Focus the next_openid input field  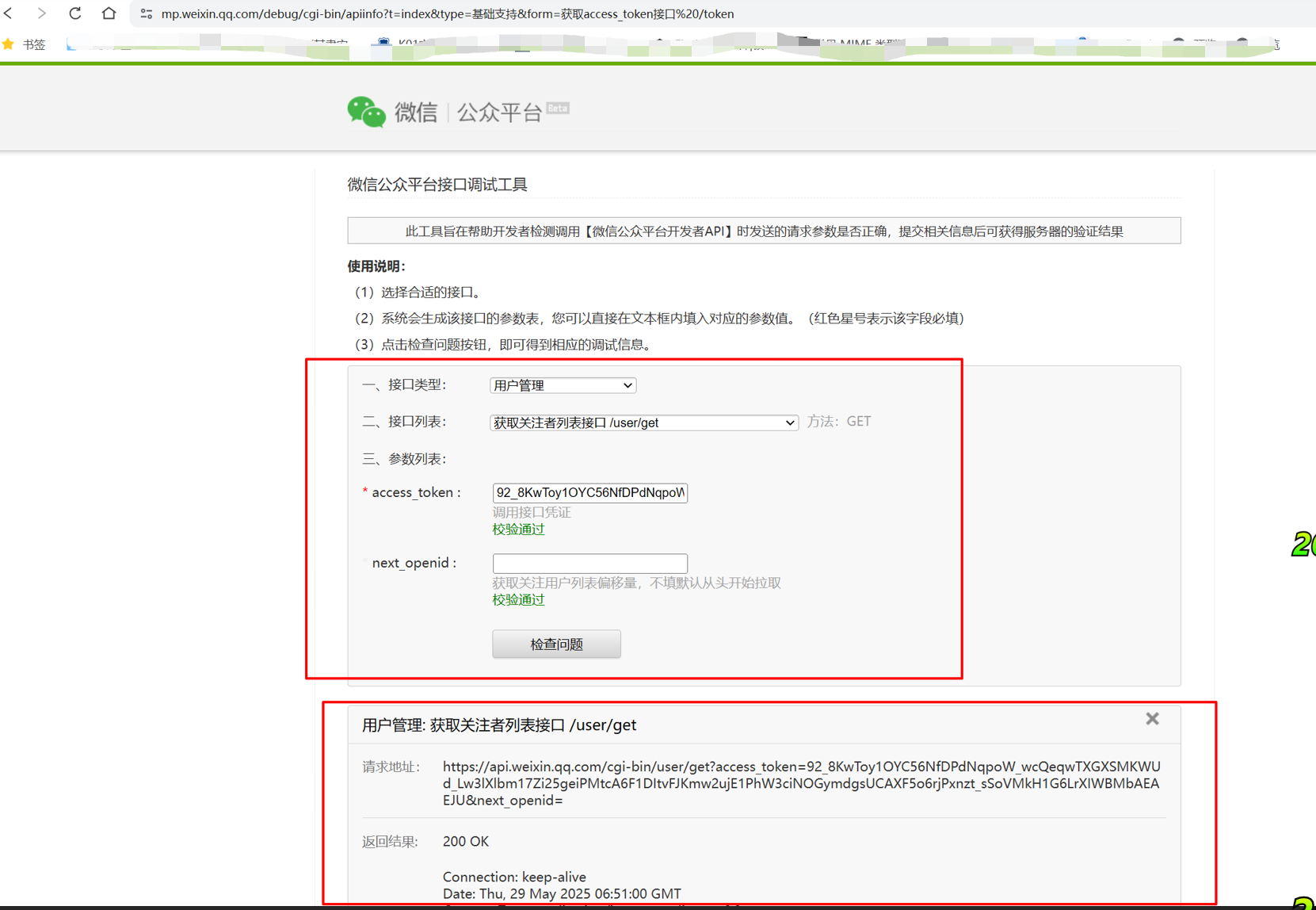(589, 563)
